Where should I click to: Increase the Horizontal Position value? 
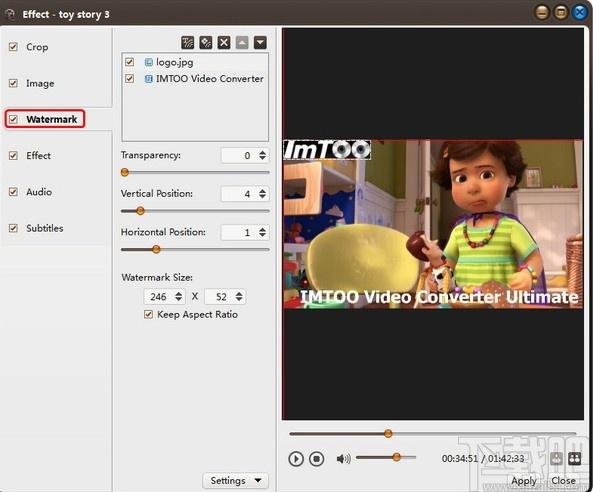(x=262, y=230)
